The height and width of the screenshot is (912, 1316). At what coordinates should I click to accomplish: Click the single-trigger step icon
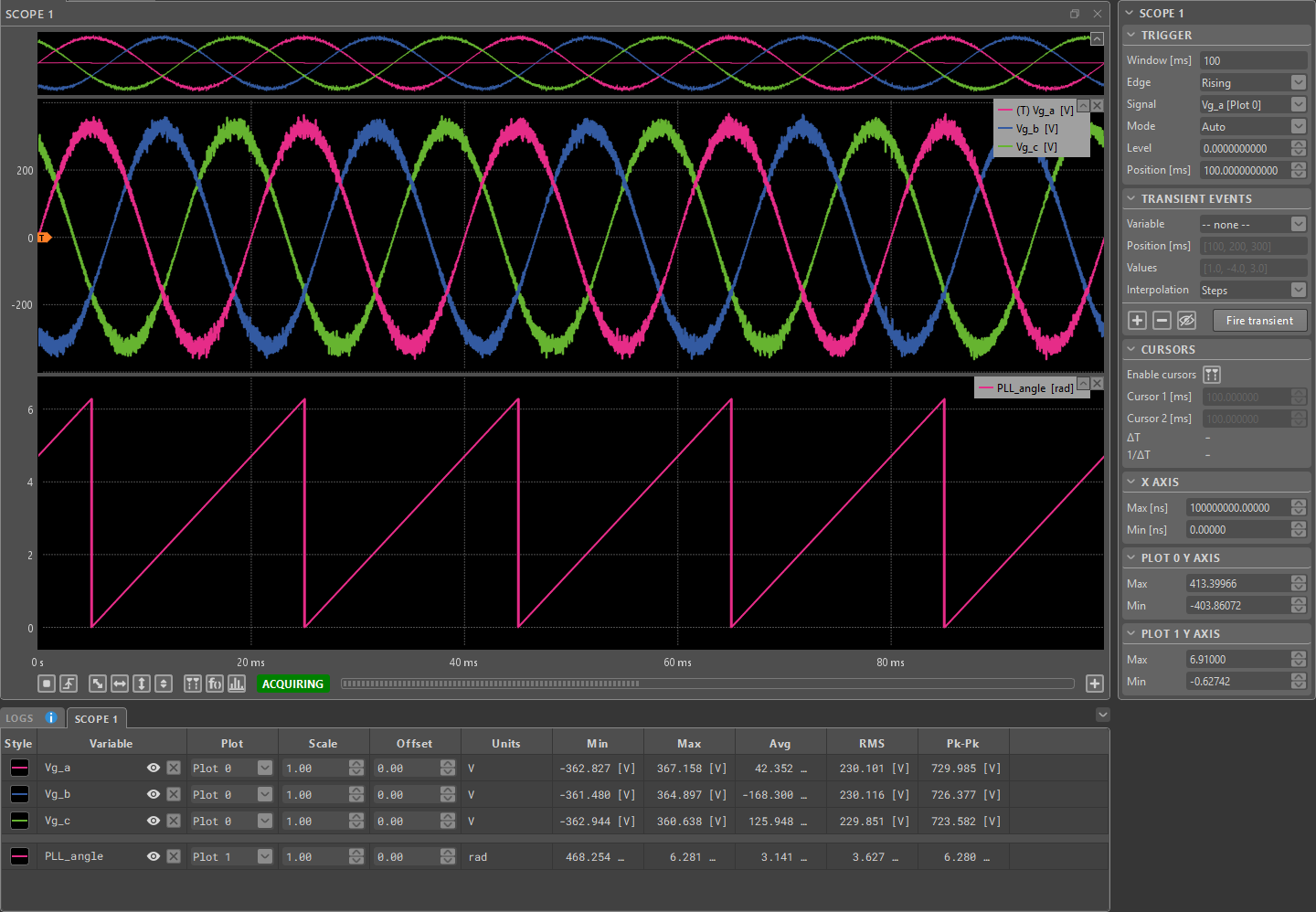point(69,684)
